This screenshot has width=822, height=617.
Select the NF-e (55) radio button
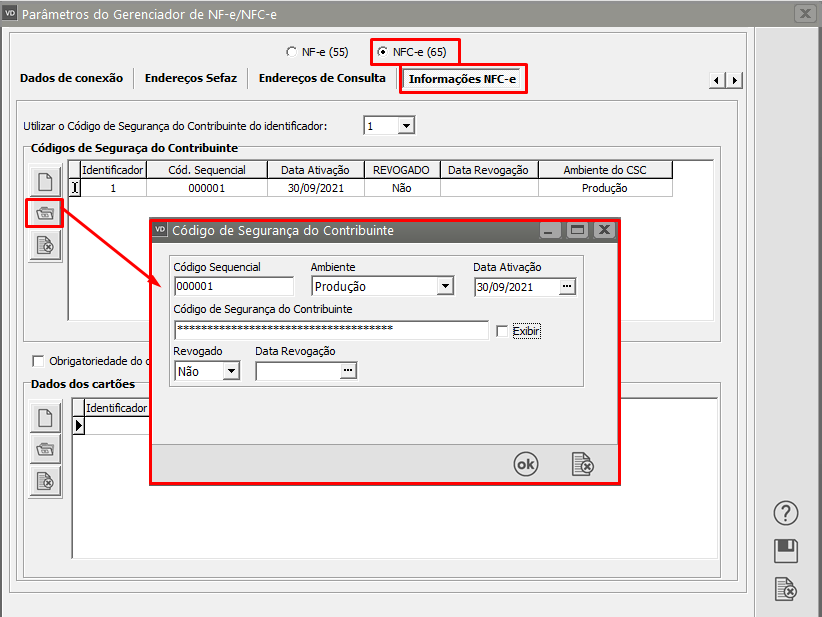pyautogui.click(x=291, y=51)
